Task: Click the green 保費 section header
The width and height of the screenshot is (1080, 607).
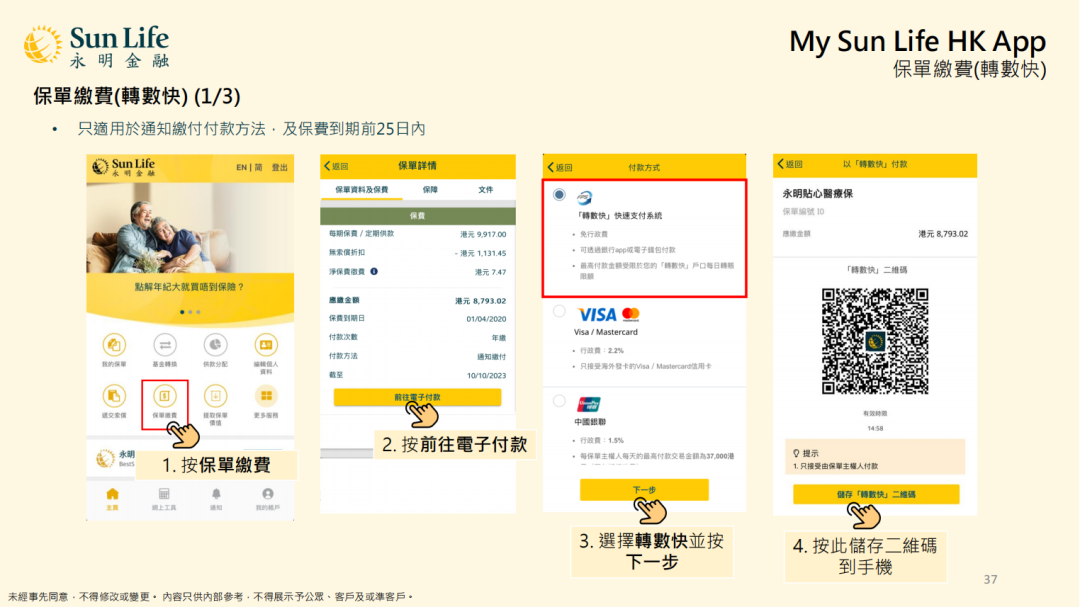Action: (418, 216)
